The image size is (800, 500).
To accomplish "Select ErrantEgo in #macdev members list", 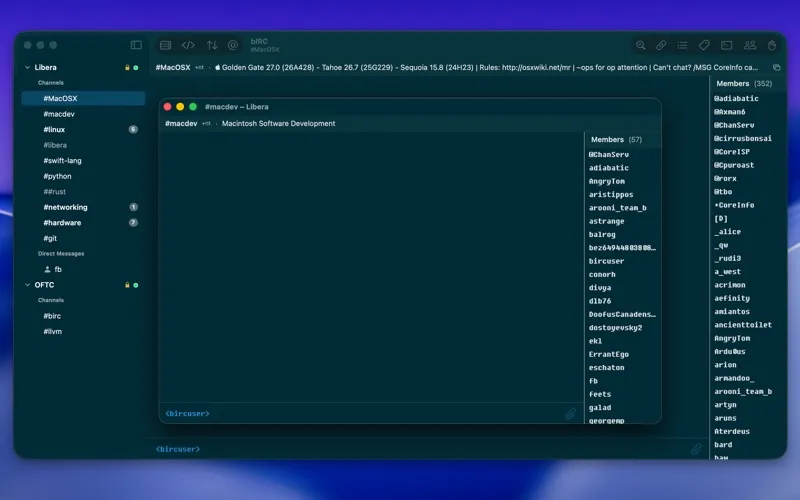I will click(609, 354).
